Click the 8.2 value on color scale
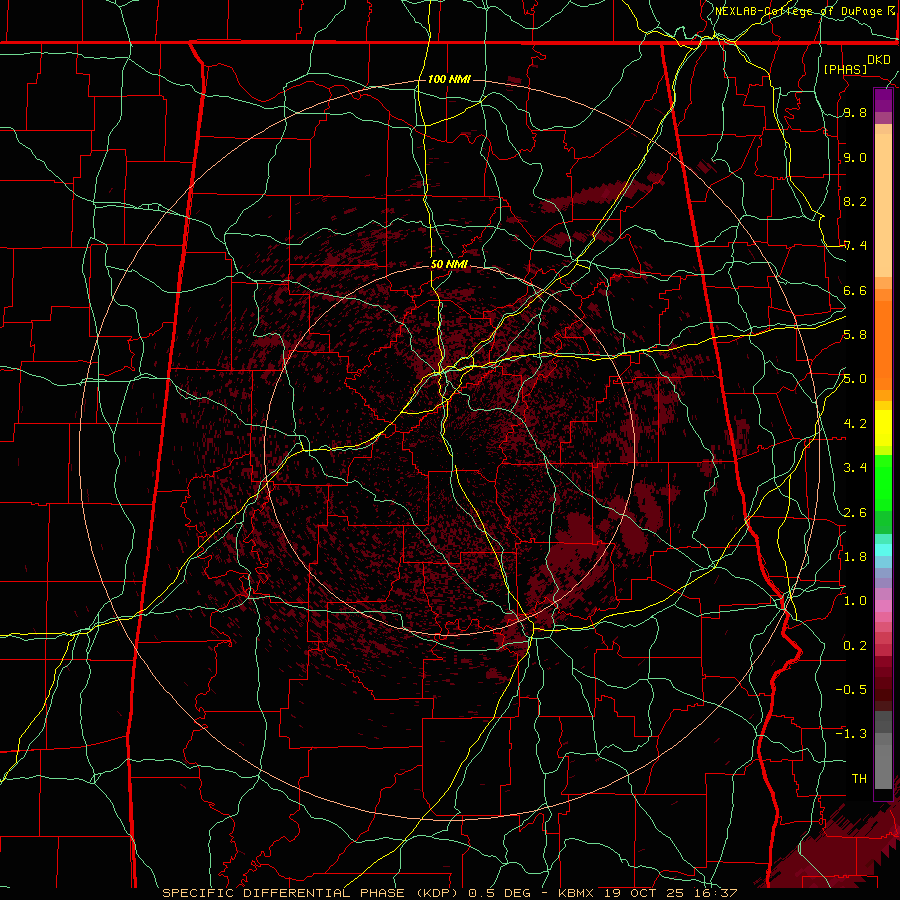 (855, 201)
